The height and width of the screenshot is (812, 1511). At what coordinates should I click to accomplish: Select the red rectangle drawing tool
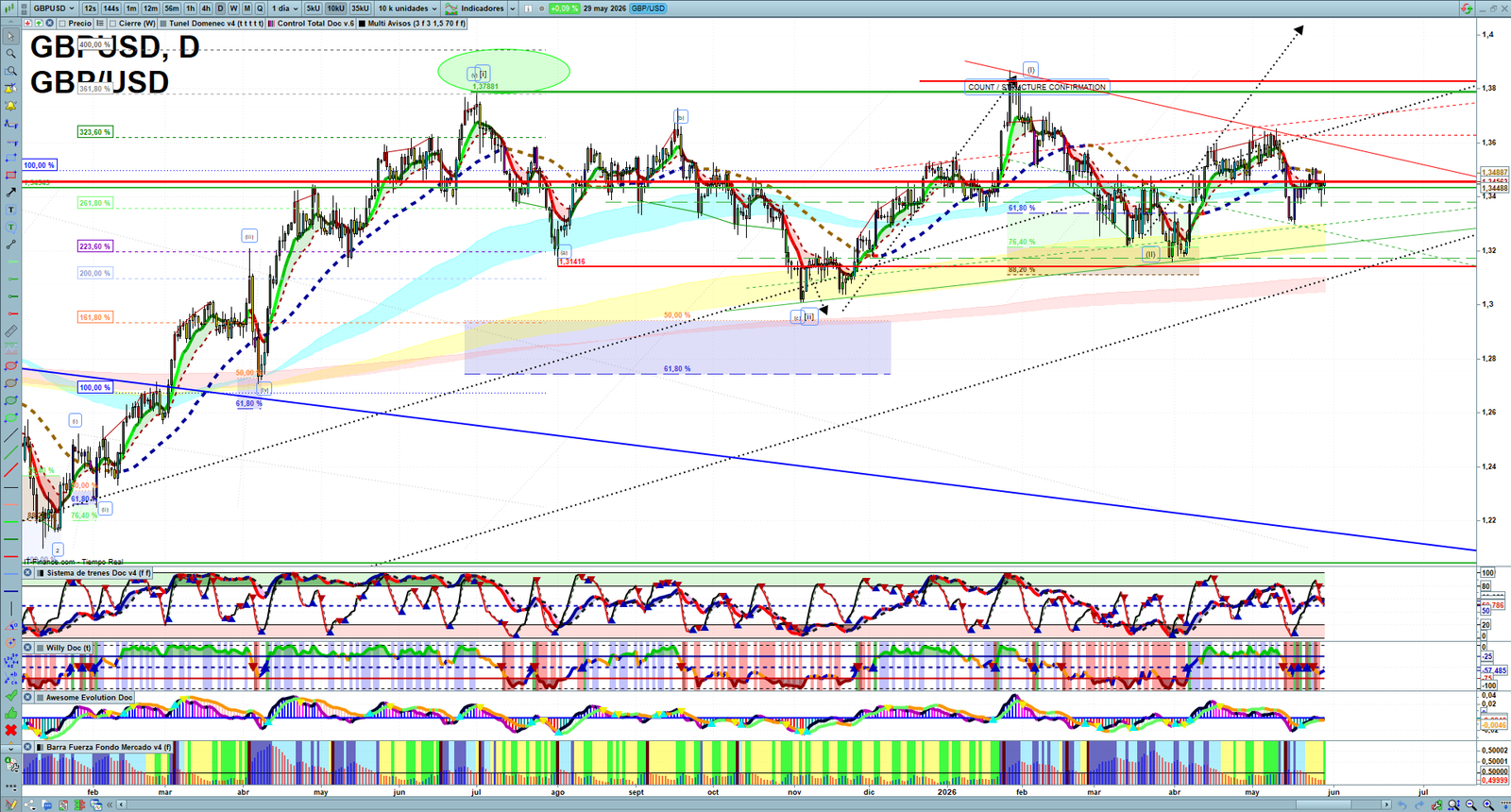(11, 175)
